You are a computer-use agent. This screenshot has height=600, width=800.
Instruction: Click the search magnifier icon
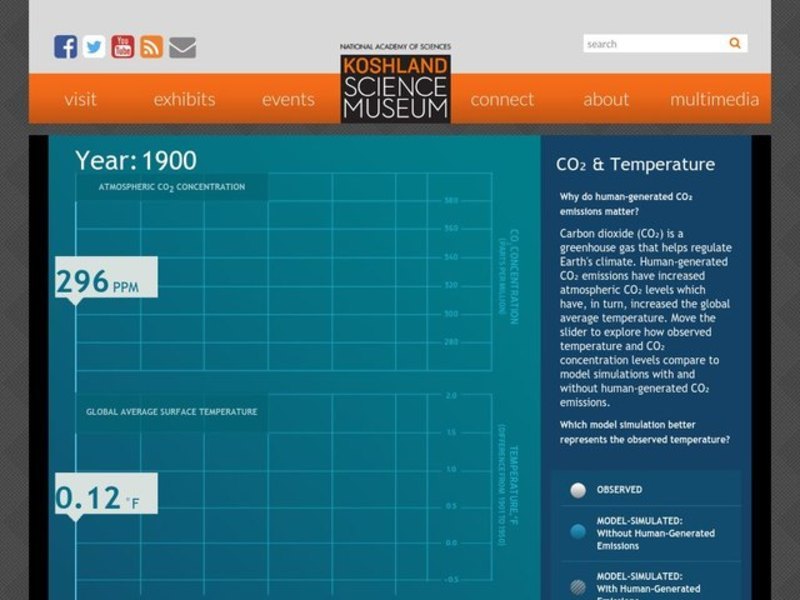tap(734, 44)
